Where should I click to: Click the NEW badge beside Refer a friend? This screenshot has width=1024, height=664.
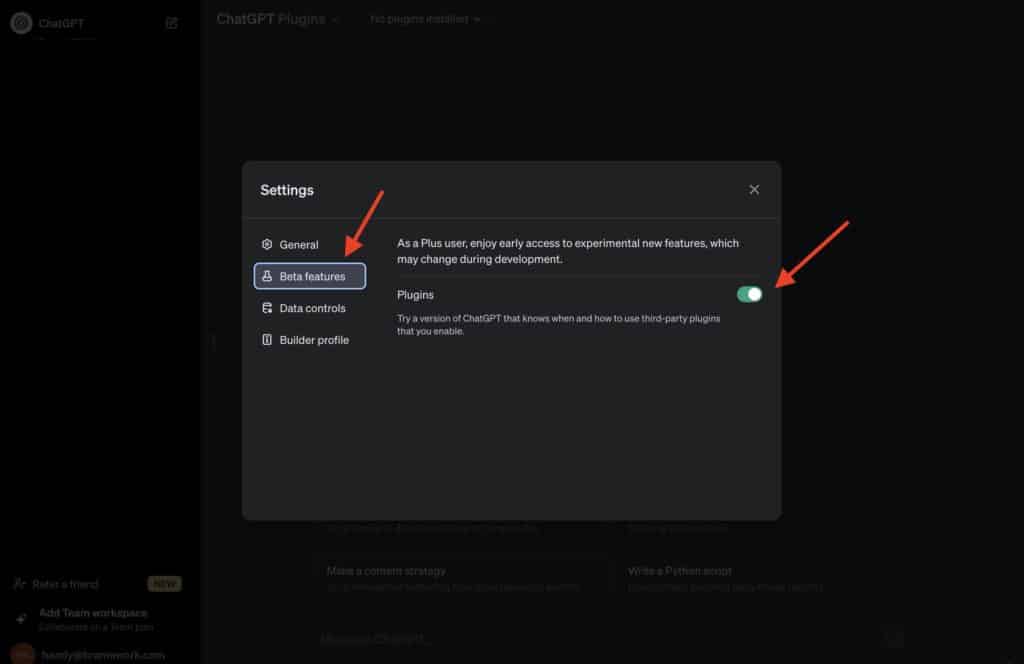click(165, 584)
